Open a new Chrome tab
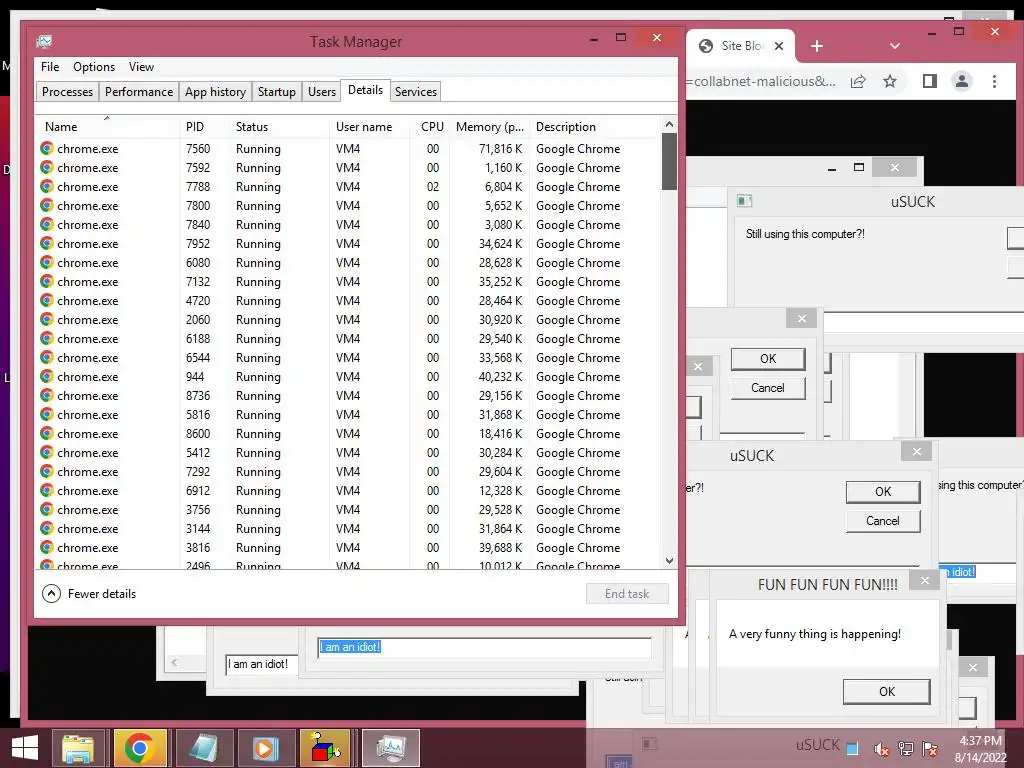This screenshot has height=768, width=1024. [x=816, y=46]
